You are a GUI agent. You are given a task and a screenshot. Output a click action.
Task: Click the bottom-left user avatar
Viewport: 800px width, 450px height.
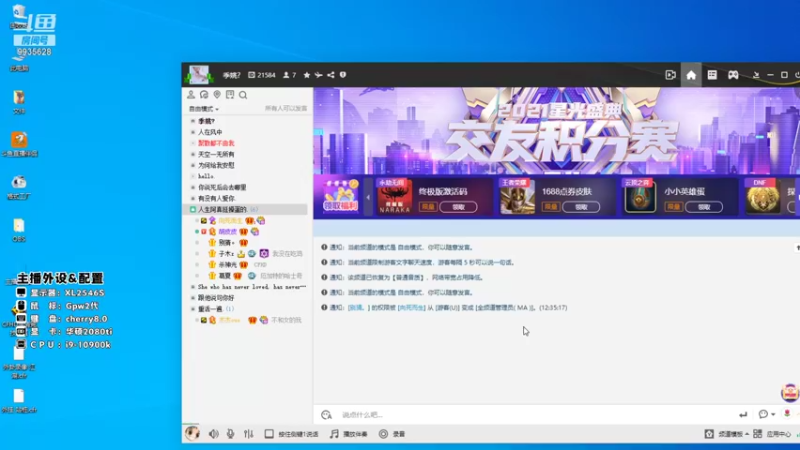pyautogui.click(x=192, y=433)
